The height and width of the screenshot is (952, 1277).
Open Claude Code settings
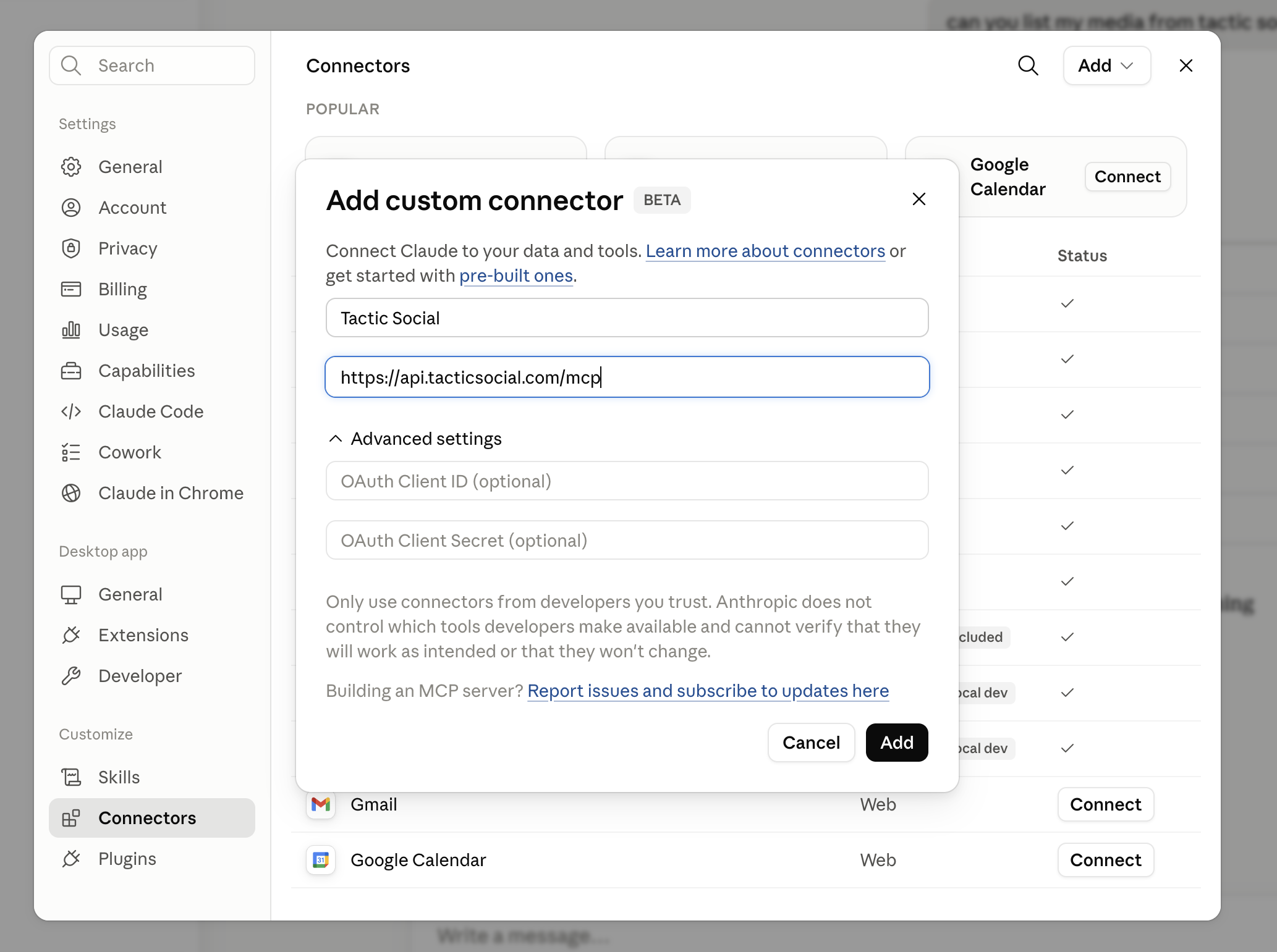point(152,411)
